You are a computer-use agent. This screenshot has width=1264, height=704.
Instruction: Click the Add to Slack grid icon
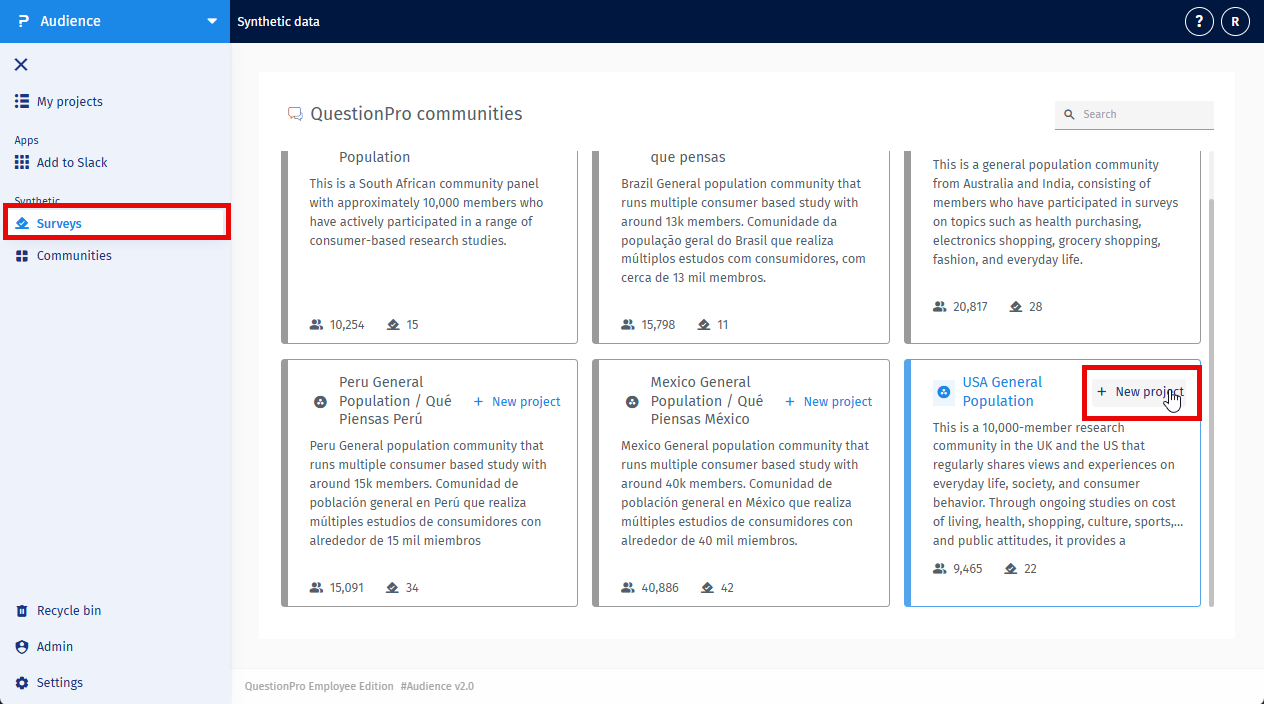pyautogui.click(x=22, y=162)
